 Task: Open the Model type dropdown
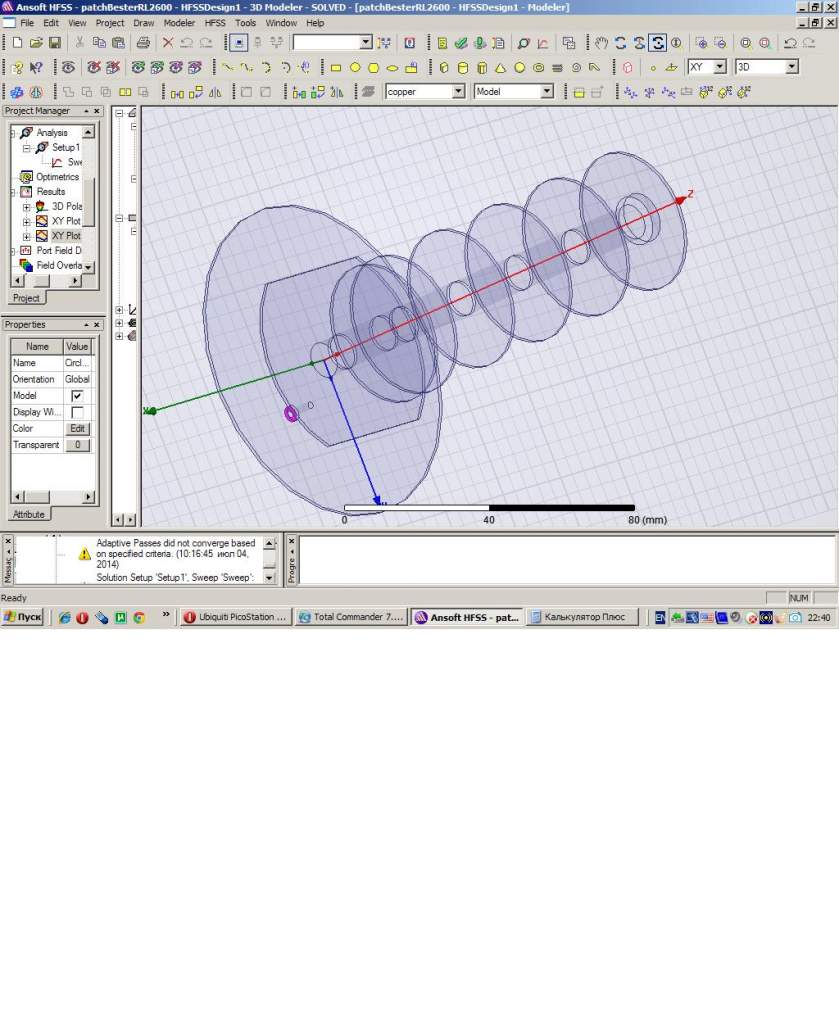(x=547, y=91)
